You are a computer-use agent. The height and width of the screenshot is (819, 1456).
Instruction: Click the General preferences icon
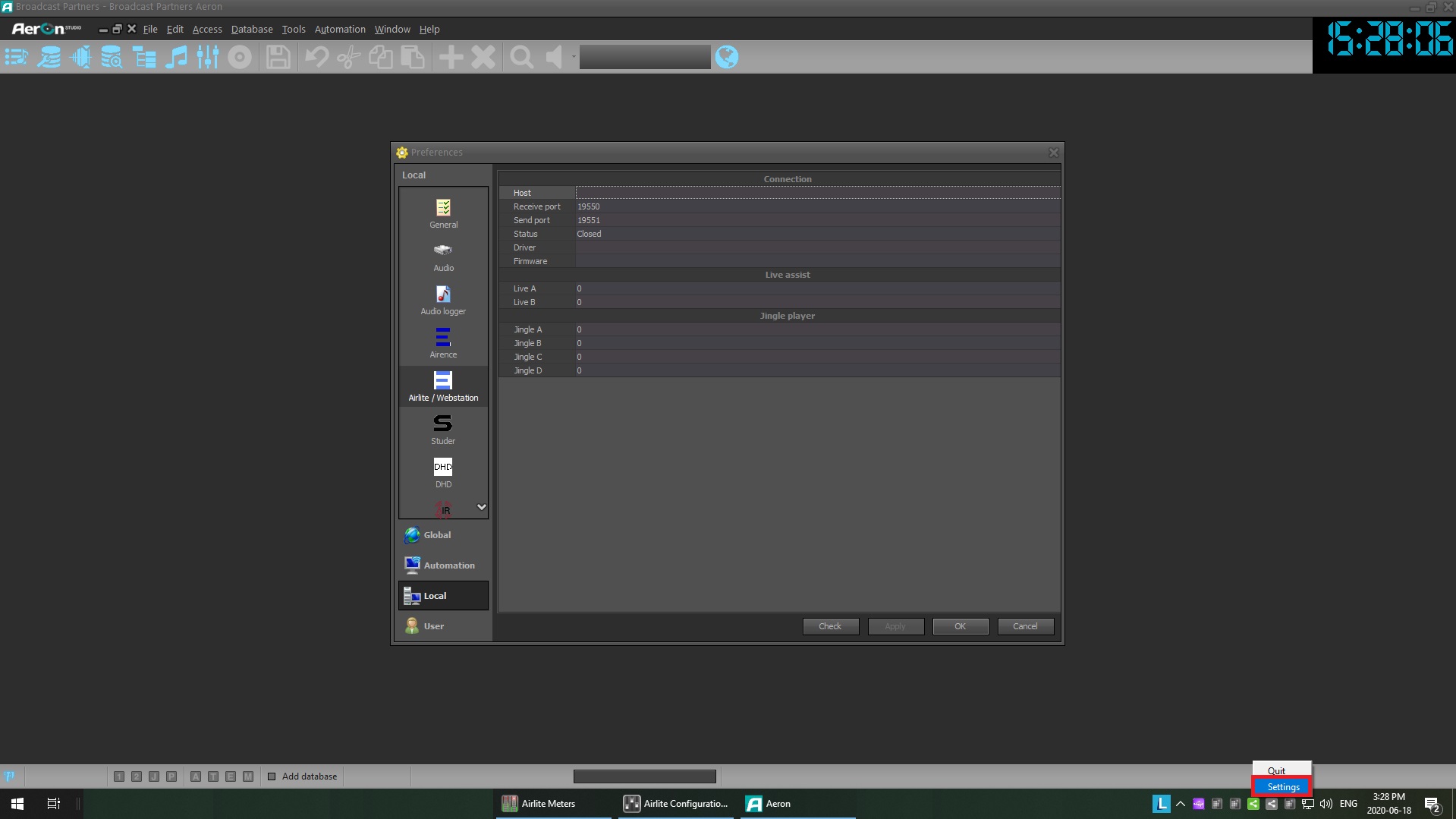tap(443, 213)
